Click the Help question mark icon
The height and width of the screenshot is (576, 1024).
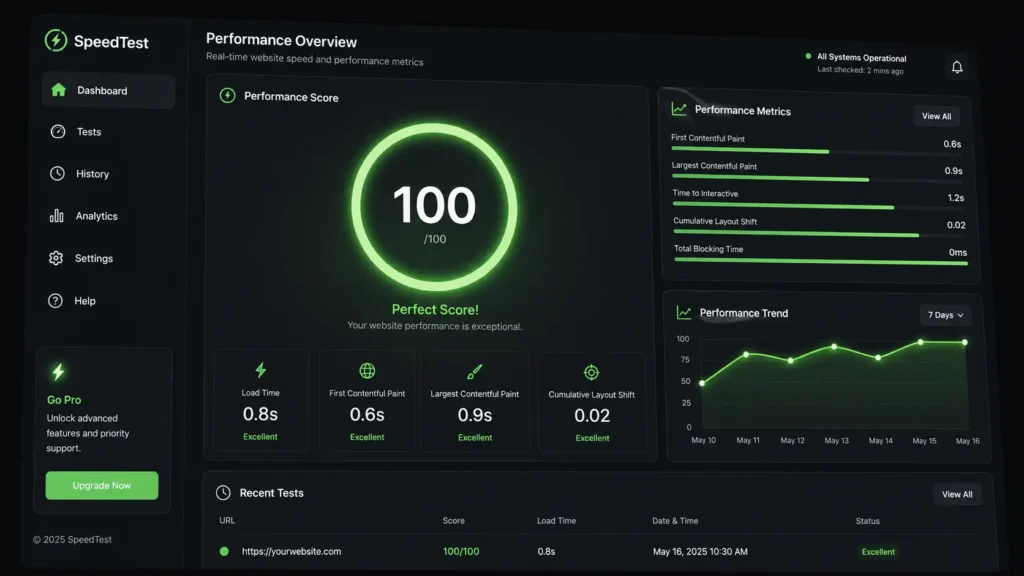coord(55,300)
